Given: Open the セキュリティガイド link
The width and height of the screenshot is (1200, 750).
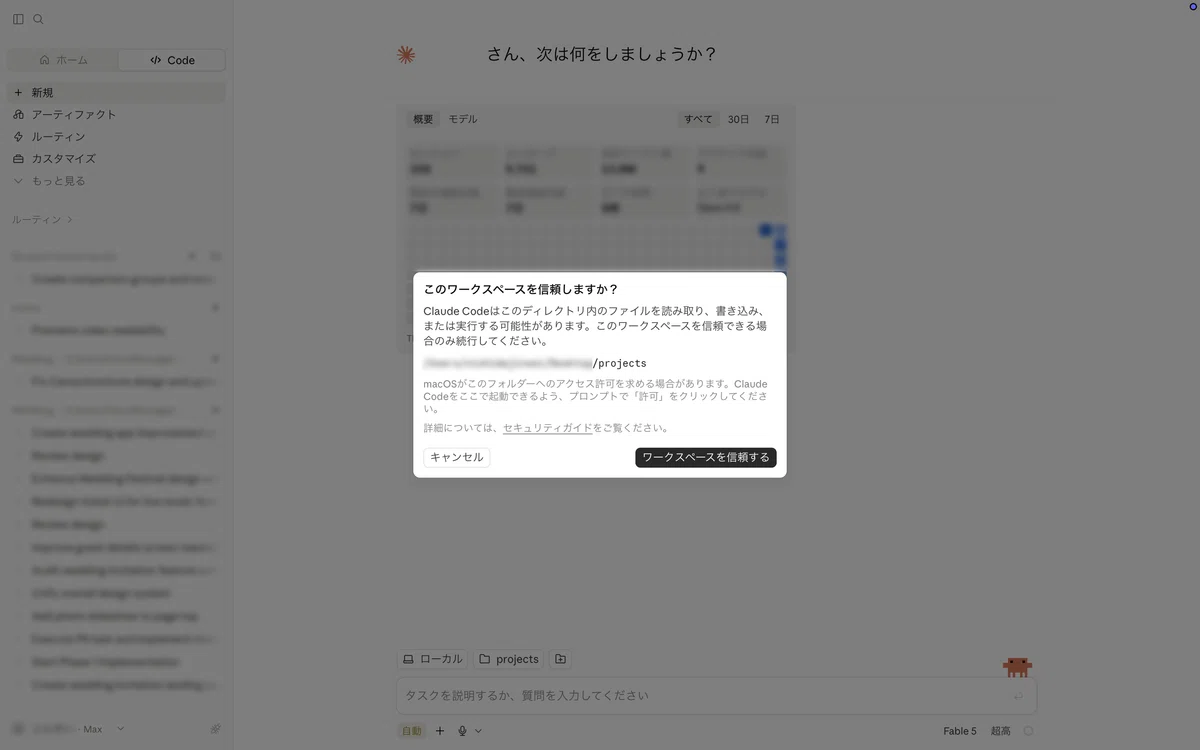Looking at the screenshot, I should click(x=548, y=428).
